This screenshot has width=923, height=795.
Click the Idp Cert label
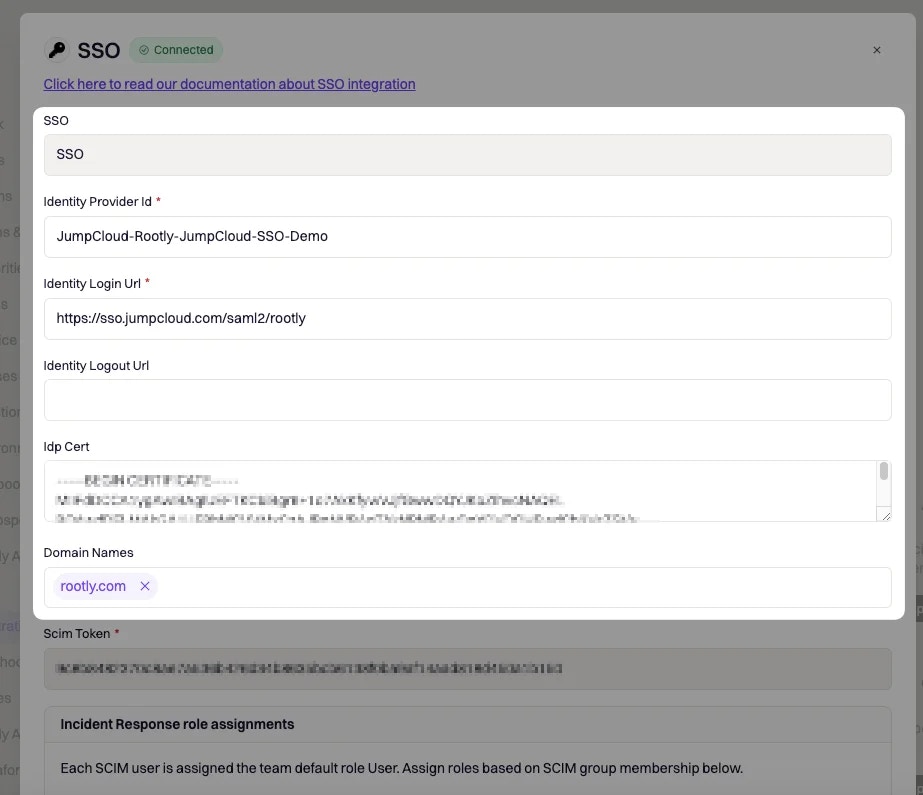click(x=67, y=447)
